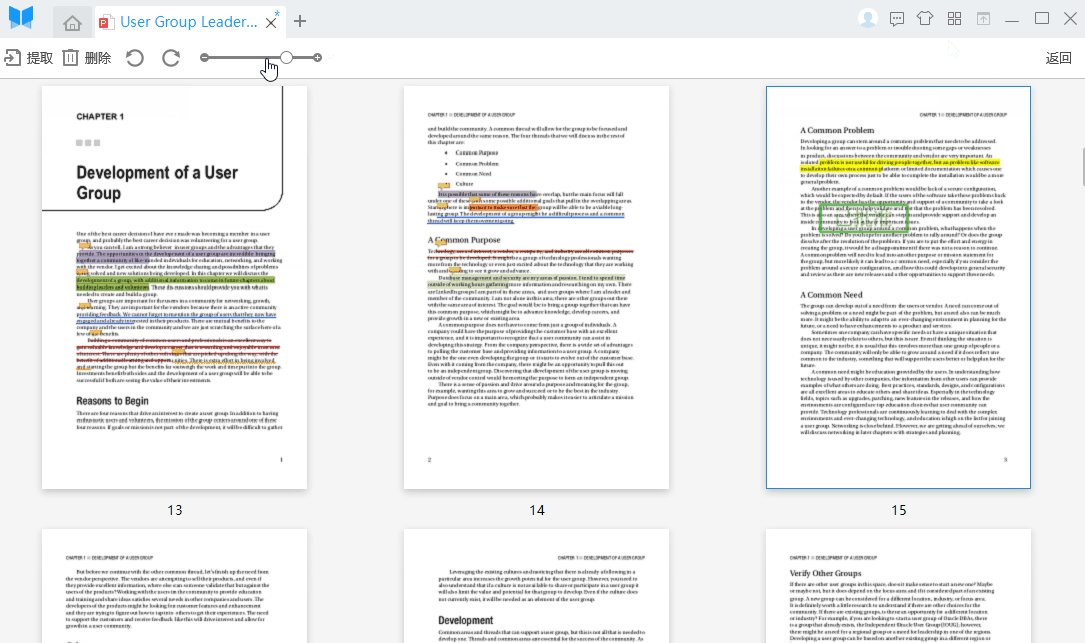
Task: Open the skin theme shirt icon
Action: point(925,19)
